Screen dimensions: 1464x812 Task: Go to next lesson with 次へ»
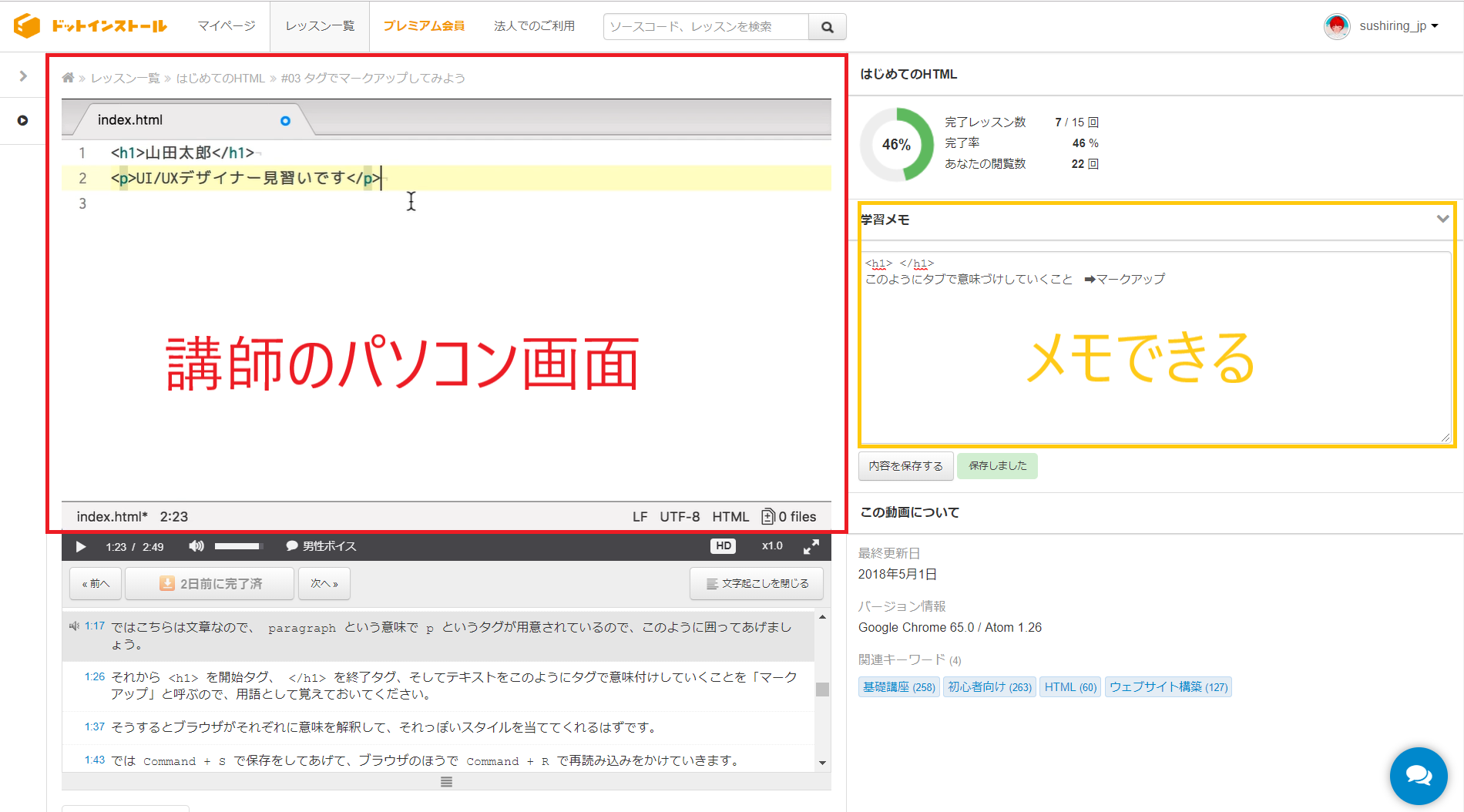[324, 584]
